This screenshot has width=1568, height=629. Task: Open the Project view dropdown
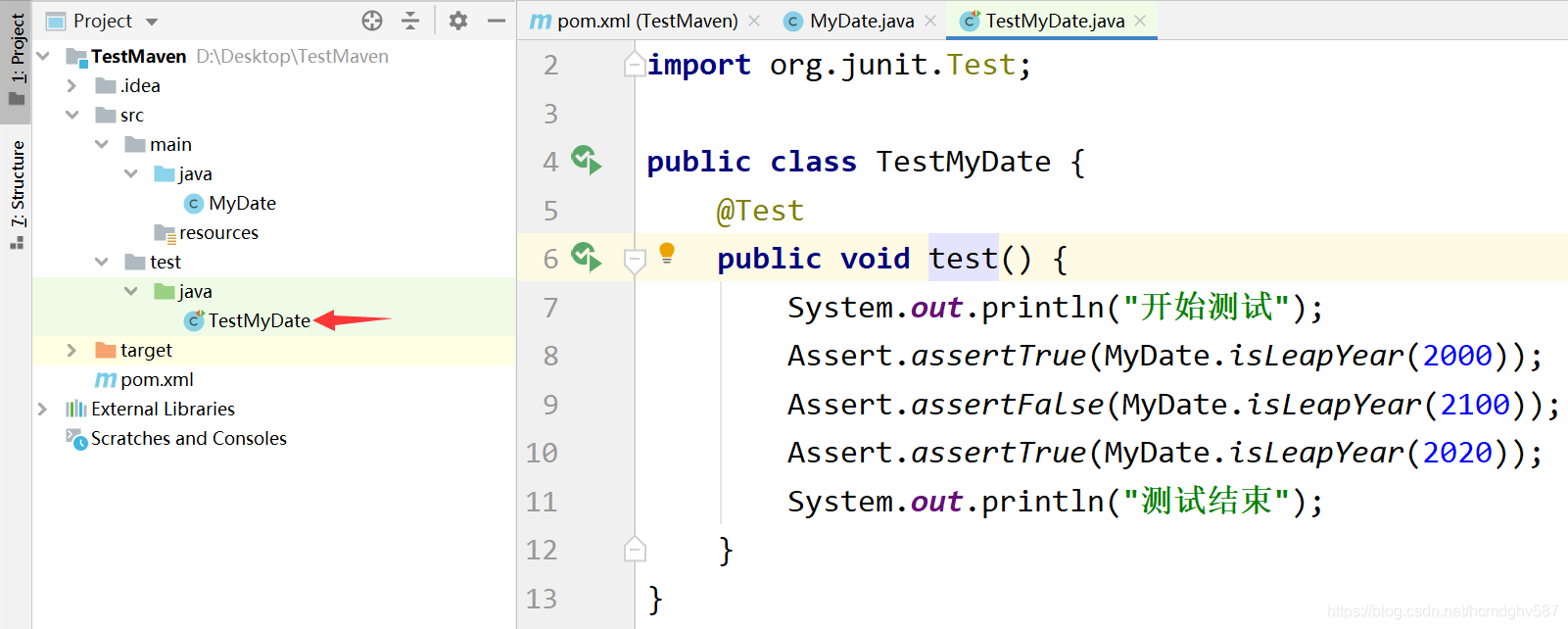tap(152, 22)
